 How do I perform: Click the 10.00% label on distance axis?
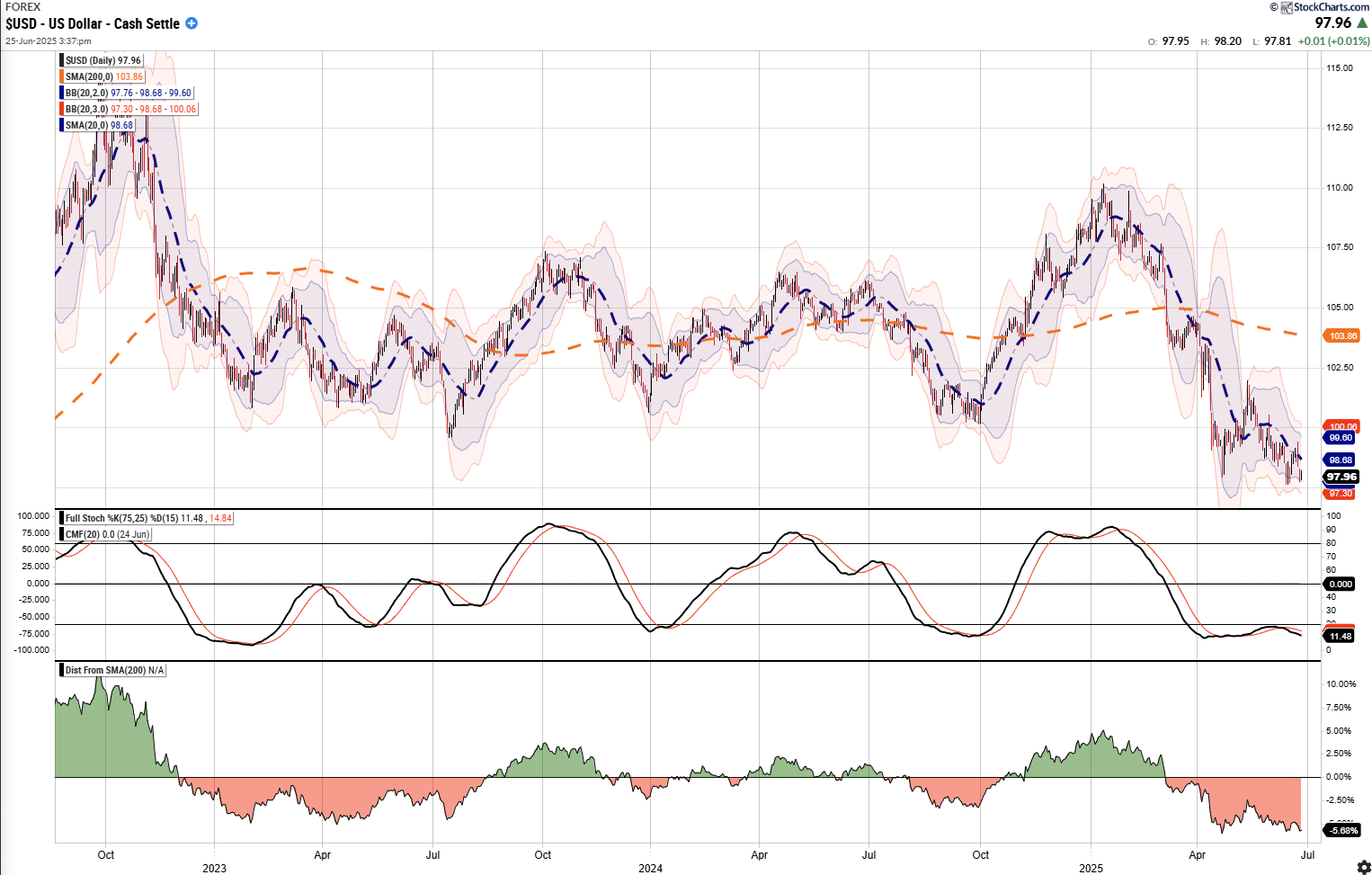[x=1340, y=684]
